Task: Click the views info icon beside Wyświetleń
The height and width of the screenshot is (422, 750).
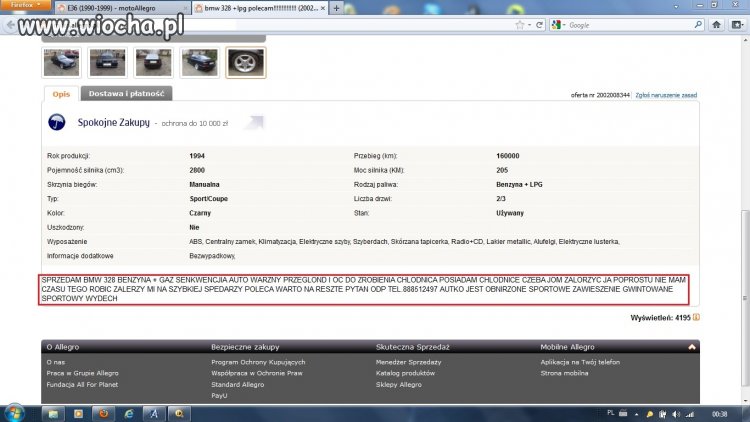Action: click(x=696, y=317)
